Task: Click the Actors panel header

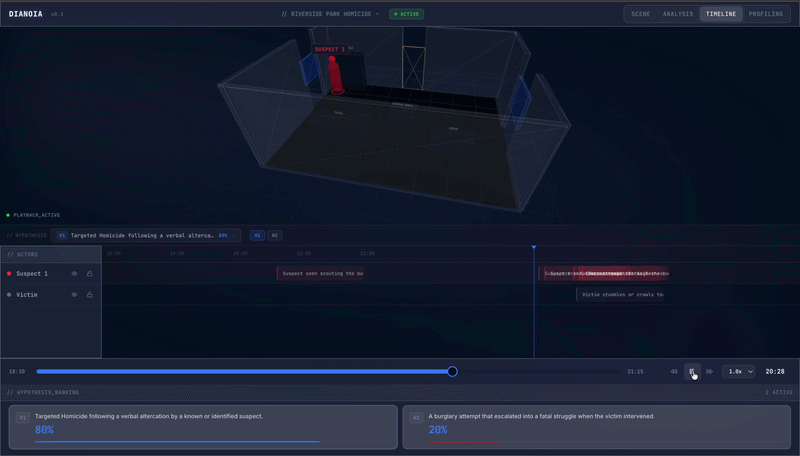Action: pyautogui.click(x=51, y=255)
